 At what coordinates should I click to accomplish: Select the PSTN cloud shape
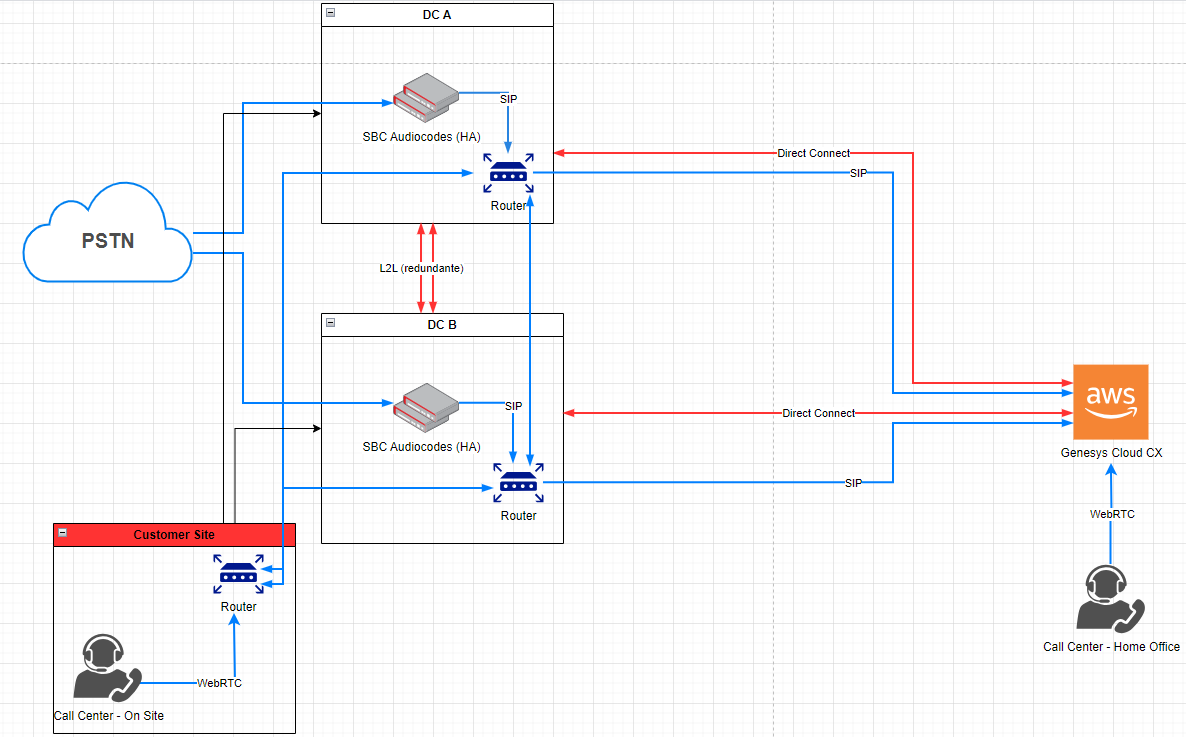coord(107,233)
